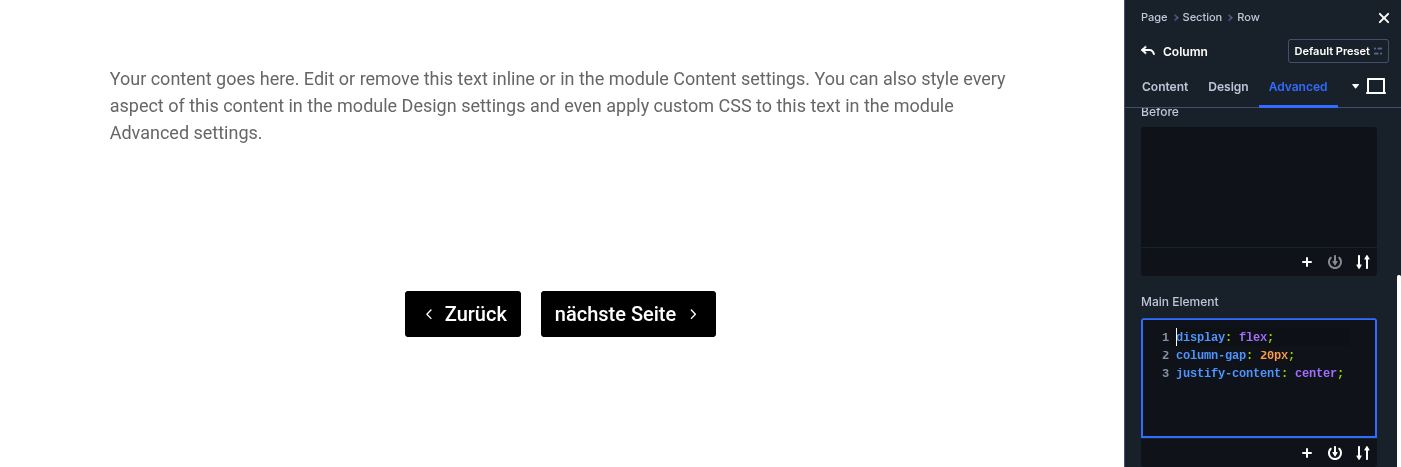Screen dimensions: 1401x467
Task: Click the square panel view icon
Action: (x=1376, y=87)
